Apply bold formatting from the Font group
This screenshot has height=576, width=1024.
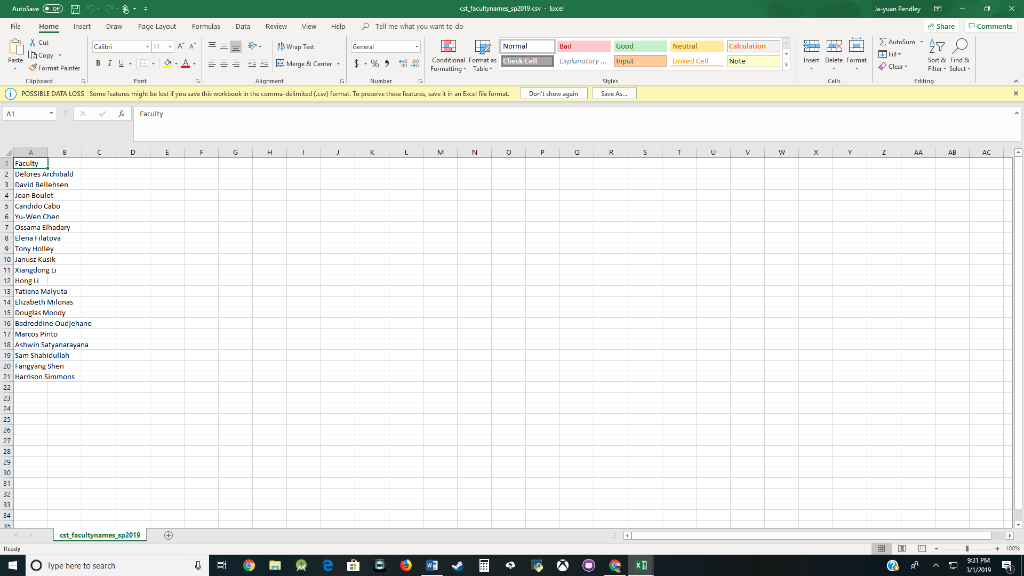pos(98,61)
